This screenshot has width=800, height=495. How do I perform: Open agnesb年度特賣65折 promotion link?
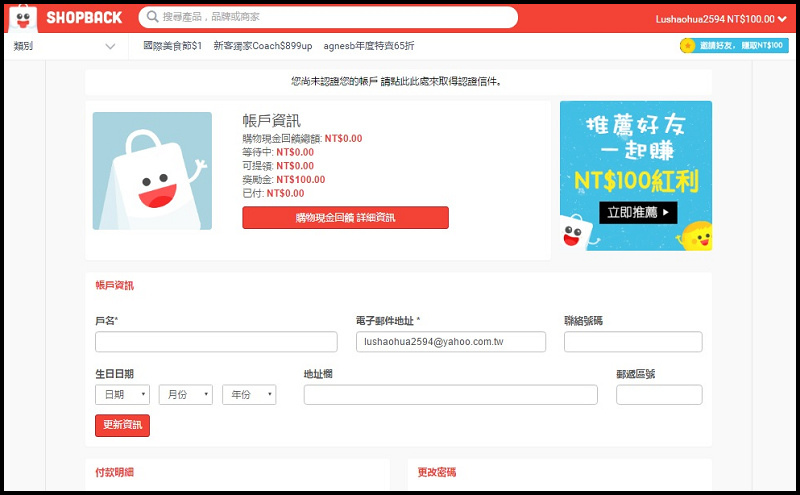368,46
